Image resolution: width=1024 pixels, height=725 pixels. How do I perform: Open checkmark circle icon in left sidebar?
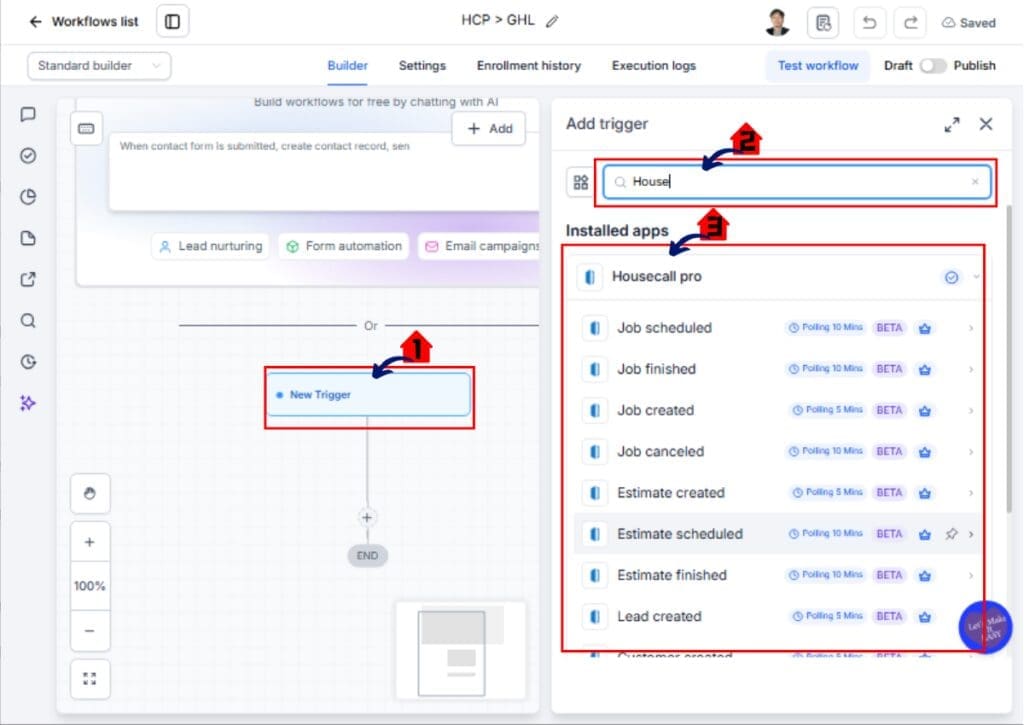(x=28, y=155)
